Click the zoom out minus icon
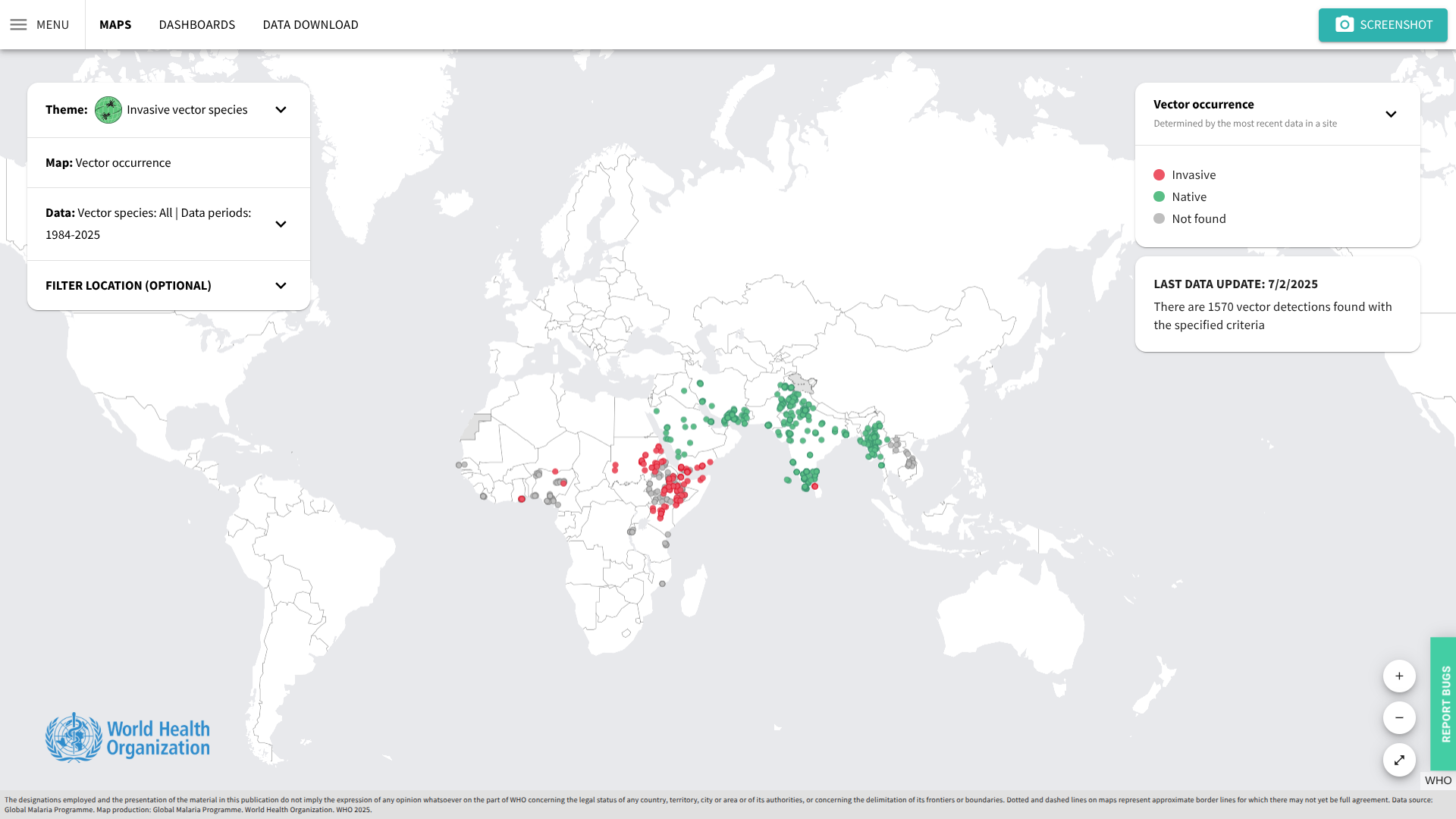 [1399, 717]
